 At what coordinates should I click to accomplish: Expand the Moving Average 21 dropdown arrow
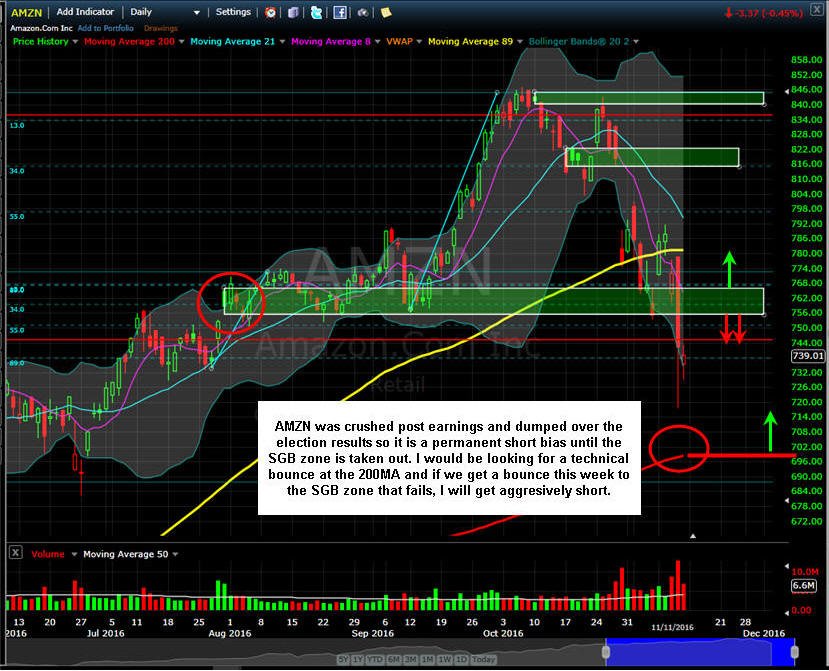point(282,42)
